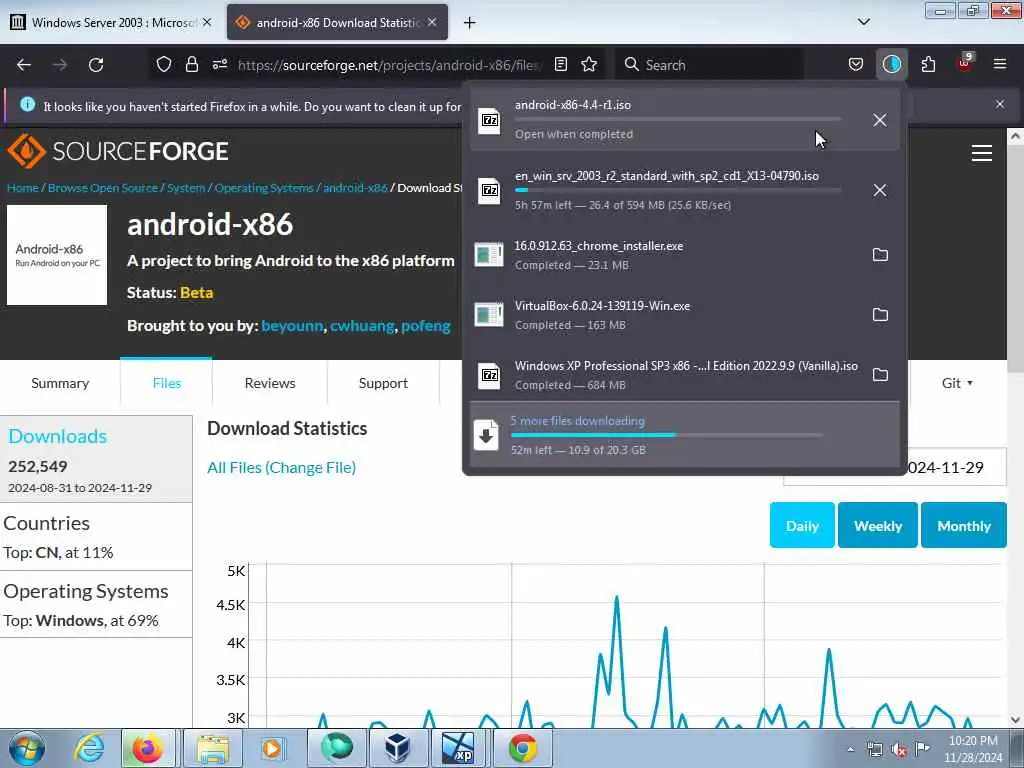Viewport: 1024px width, 768px height.
Task: Click the download arrow icon for more files
Action: click(486, 436)
